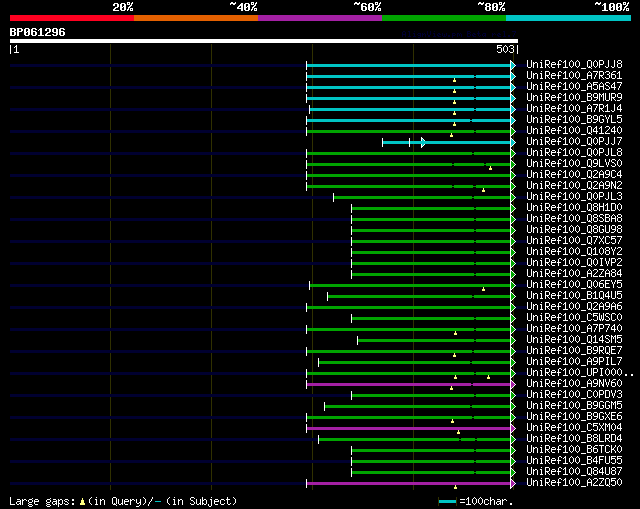The width and height of the screenshot is (640, 509).
Task: Select the UniRef100_B9GGM5 label
Action: (574, 406)
